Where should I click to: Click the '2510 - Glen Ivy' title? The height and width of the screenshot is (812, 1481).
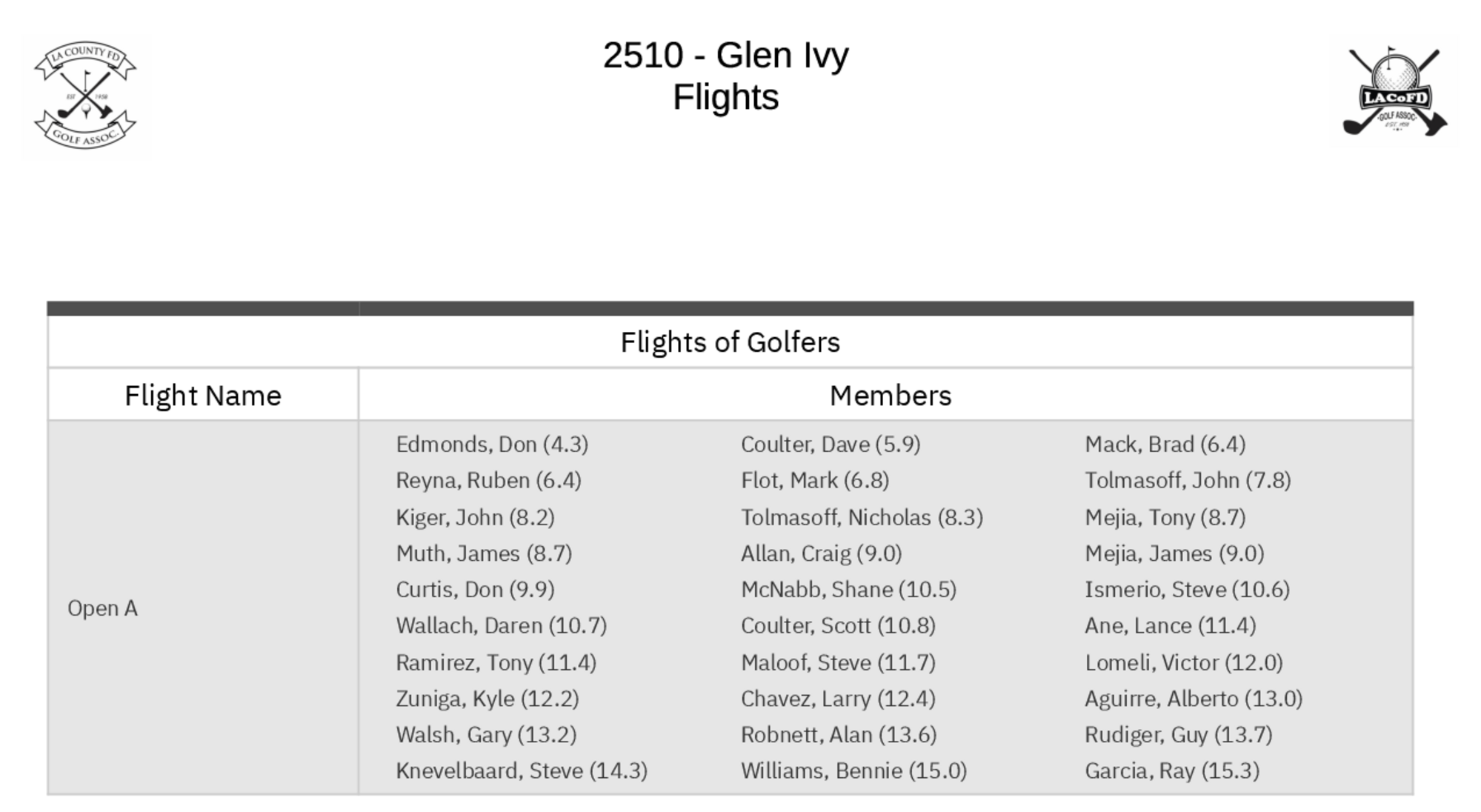pyautogui.click(x=725, y=56)
